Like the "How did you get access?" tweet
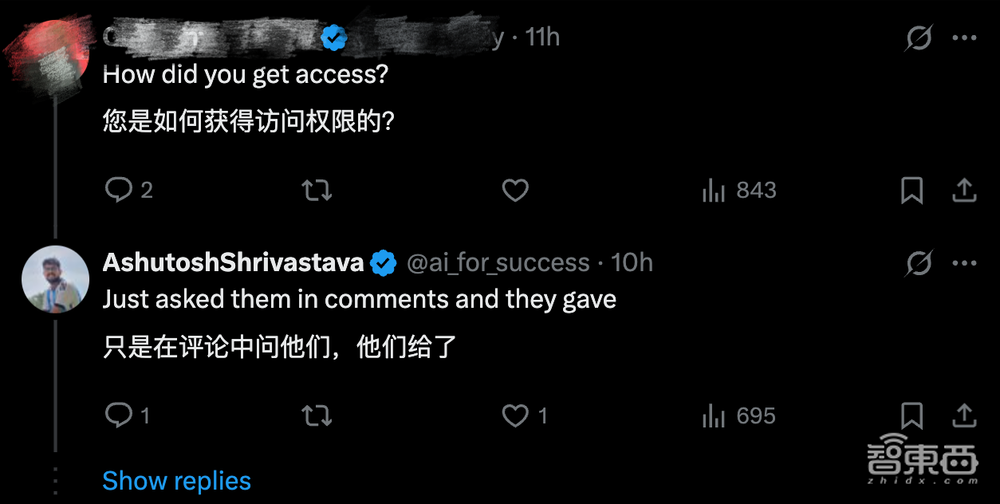1000x504 pixels. coord(514,190)
